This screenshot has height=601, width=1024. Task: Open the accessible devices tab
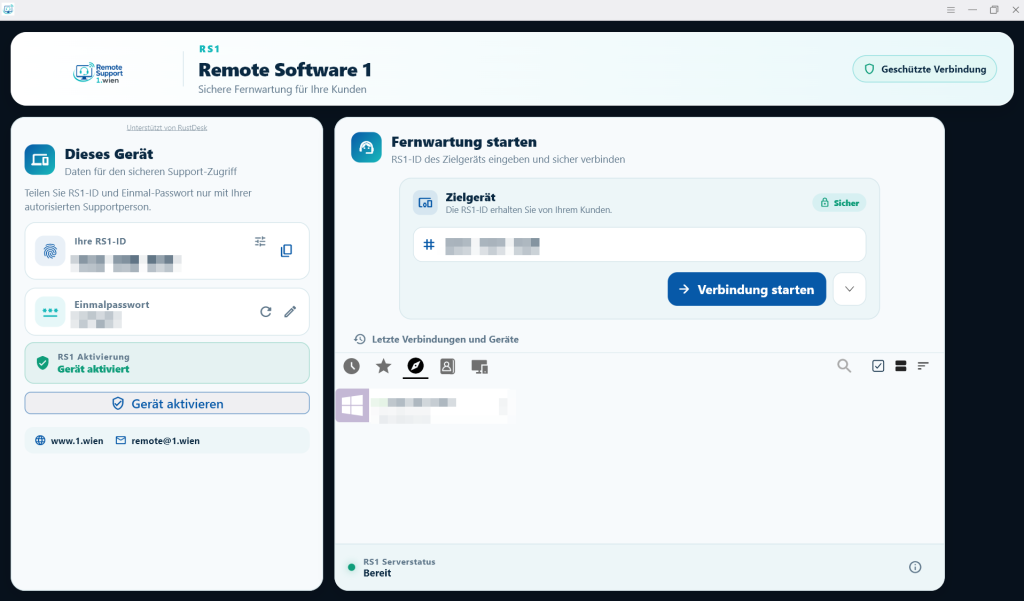[x=479, y=366]
